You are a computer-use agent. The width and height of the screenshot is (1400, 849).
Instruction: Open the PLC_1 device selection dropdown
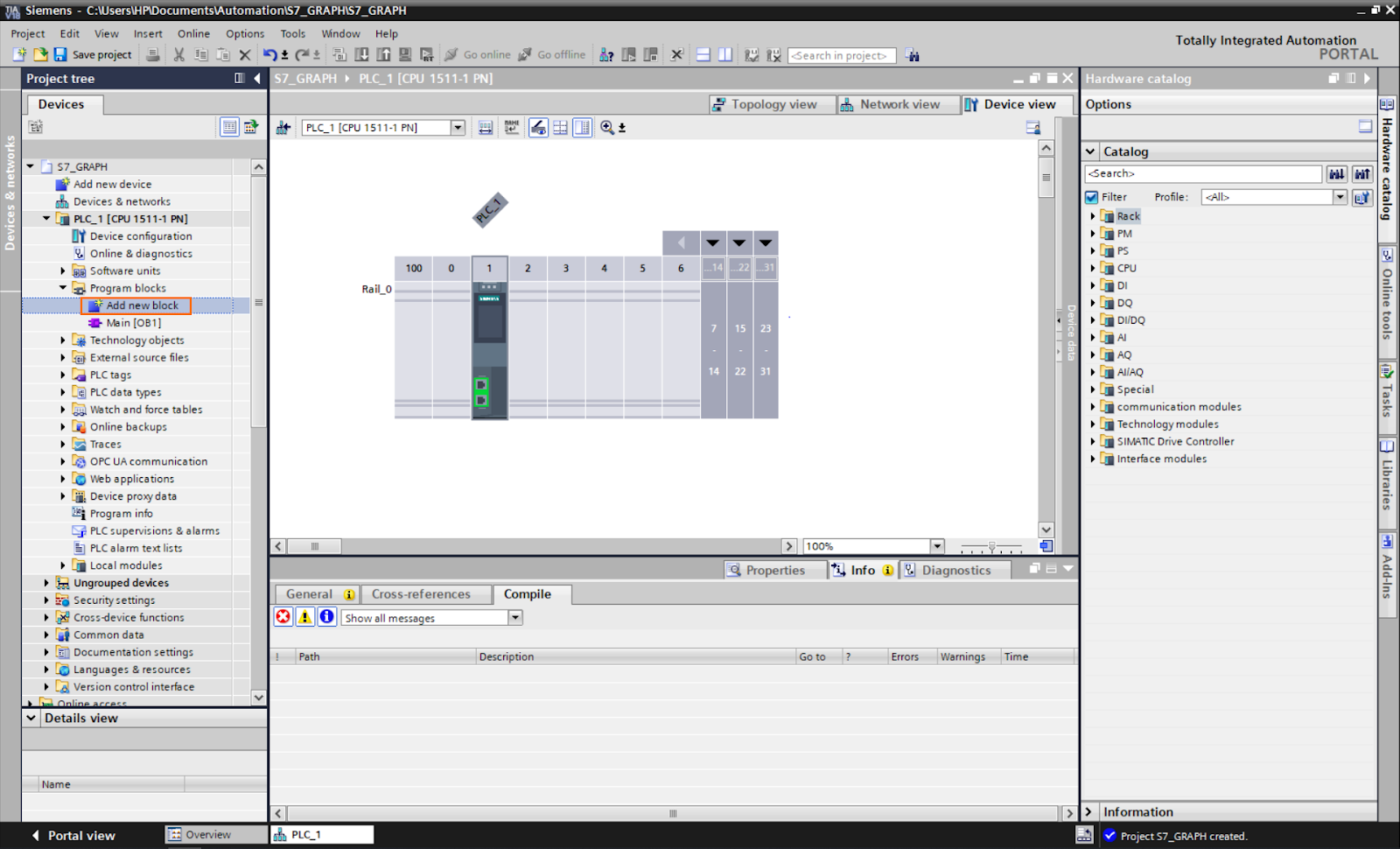point(458,128)
